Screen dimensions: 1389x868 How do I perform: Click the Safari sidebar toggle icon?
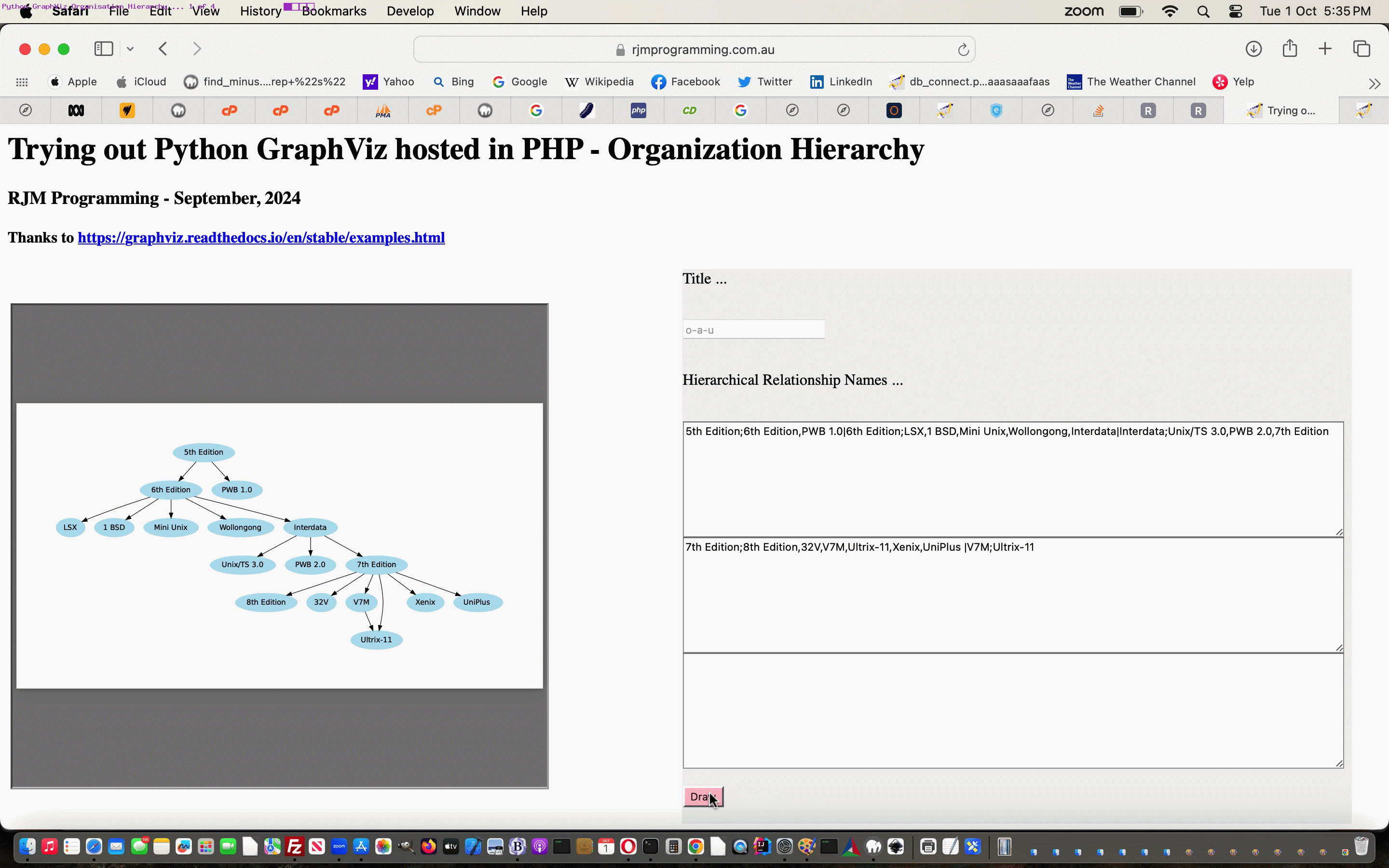[x=103, y=49]
